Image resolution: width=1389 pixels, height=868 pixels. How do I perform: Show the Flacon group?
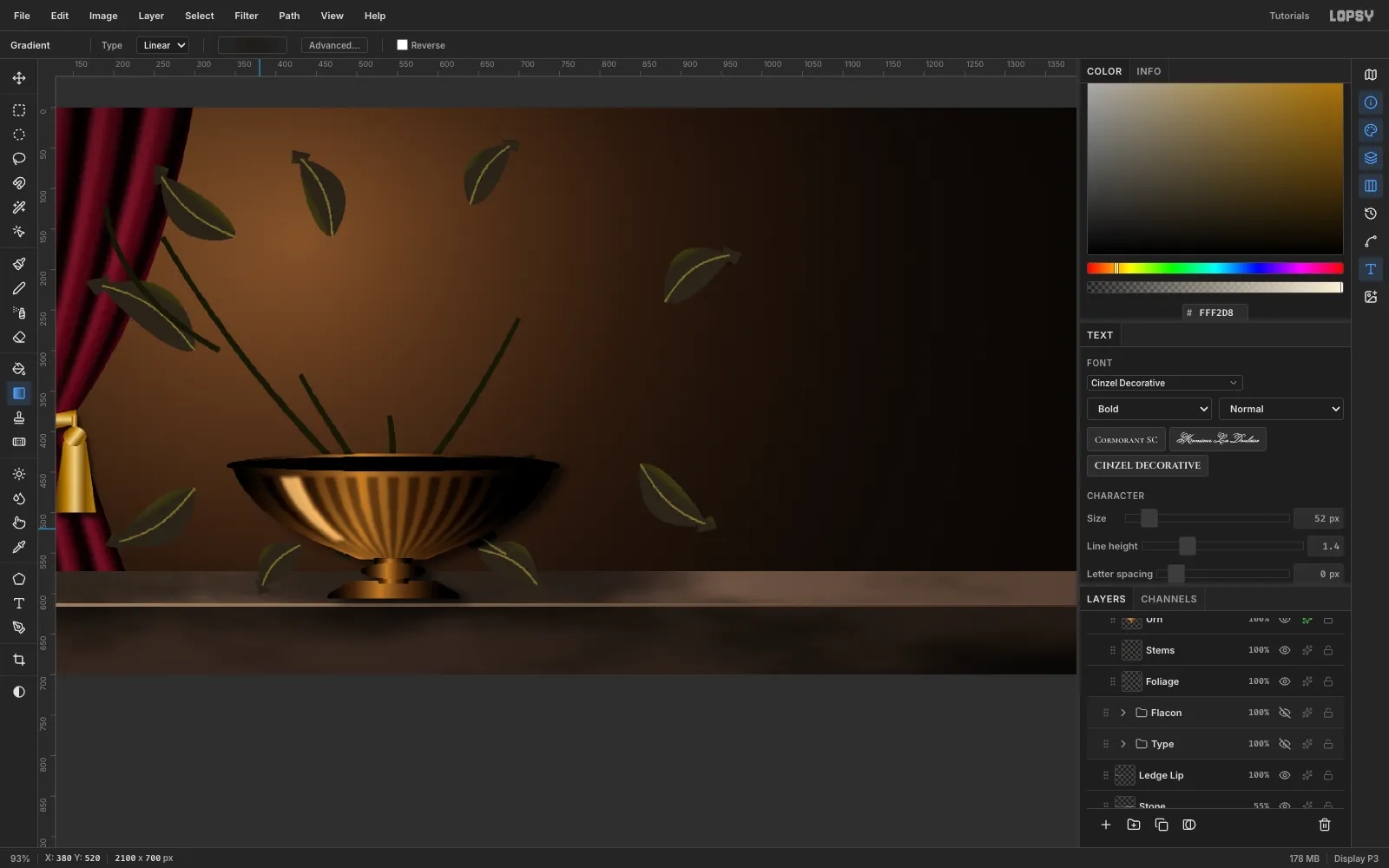point(1285,713)
